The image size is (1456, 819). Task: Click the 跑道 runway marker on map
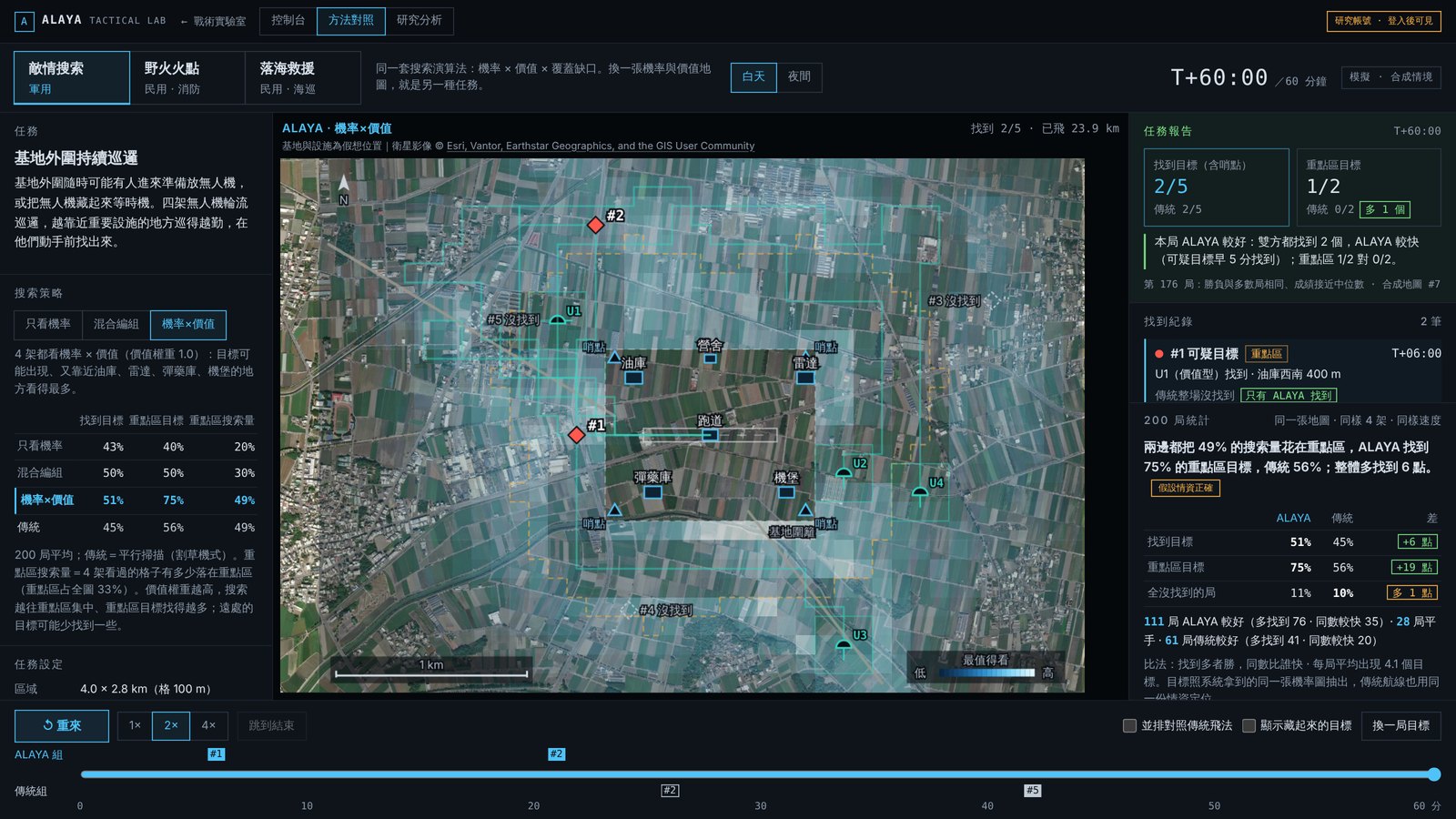[710, 435]
